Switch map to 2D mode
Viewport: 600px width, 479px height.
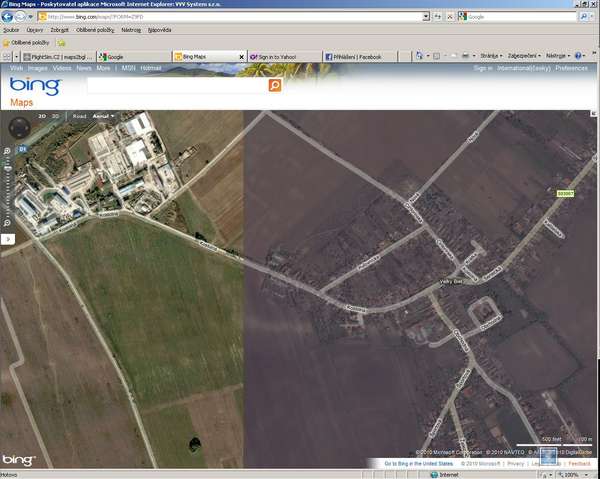pos(42,116)
